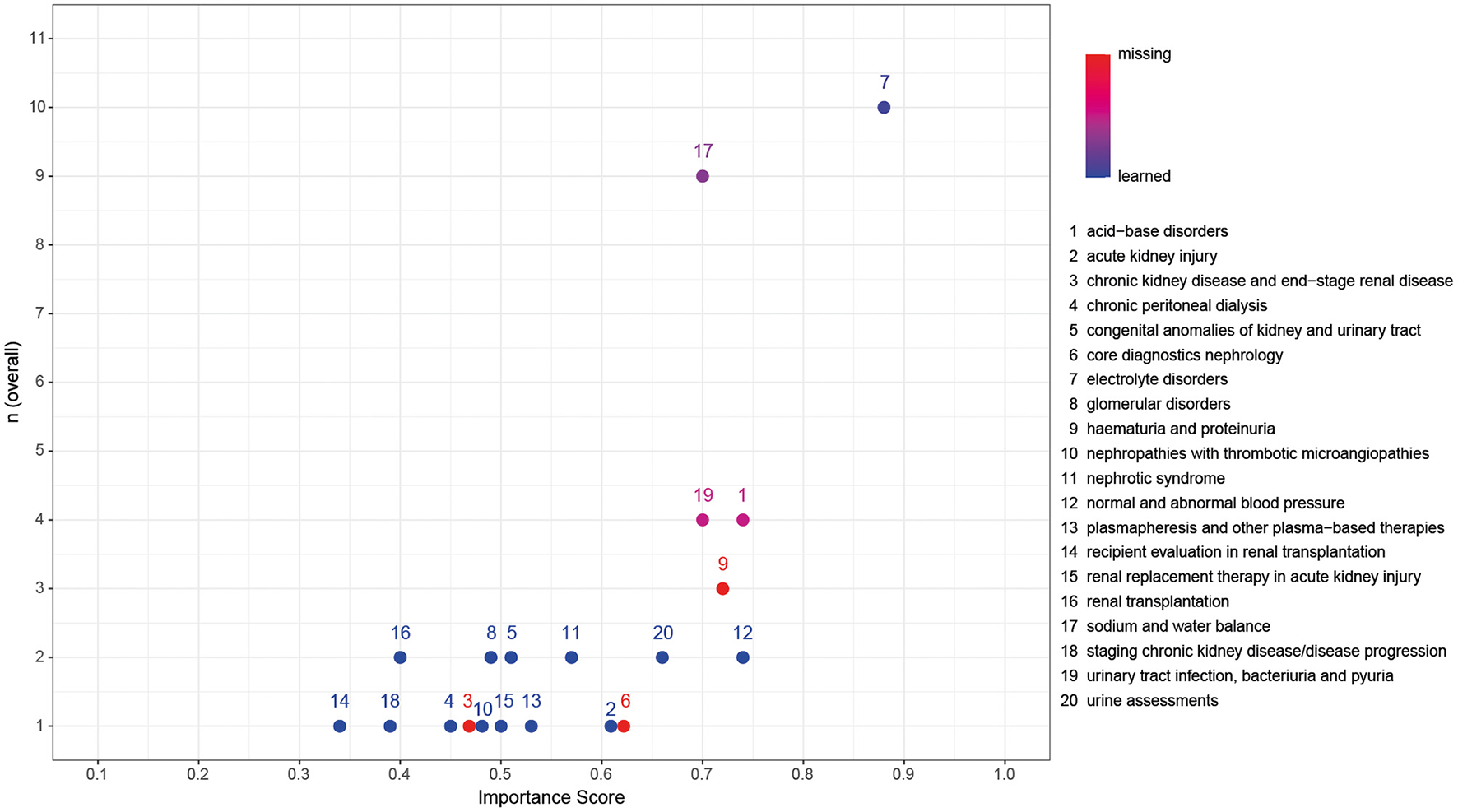Click the blue point labeled 14
Image resolution: width=1458 pixels, height=812 pixels.
click(340, 726)
